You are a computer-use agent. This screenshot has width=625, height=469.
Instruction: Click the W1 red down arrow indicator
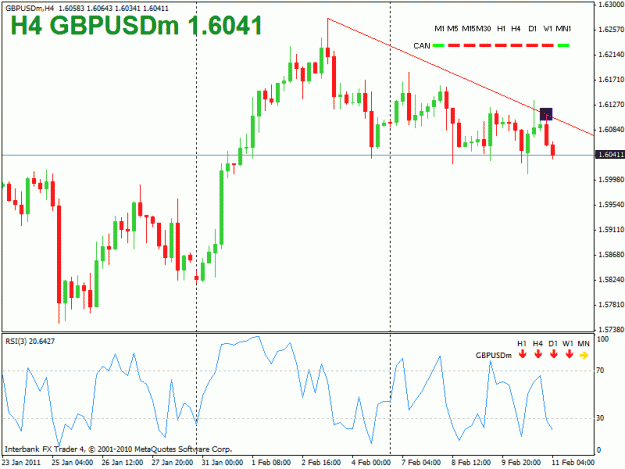[569, 354]
